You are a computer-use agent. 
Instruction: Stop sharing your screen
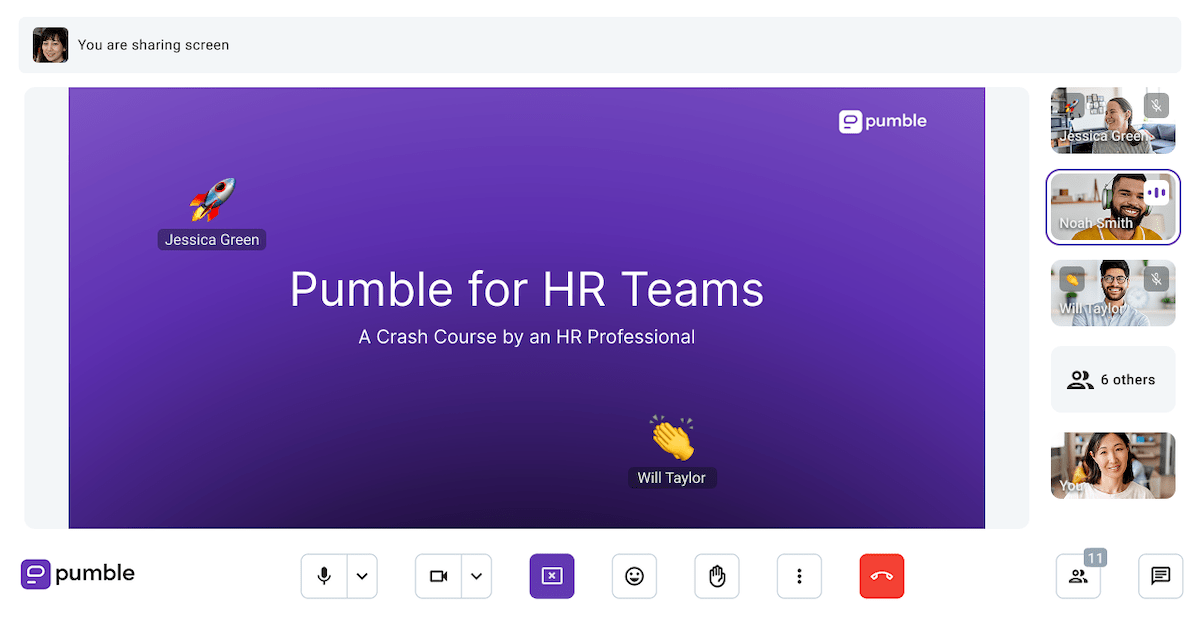[552, 576]
